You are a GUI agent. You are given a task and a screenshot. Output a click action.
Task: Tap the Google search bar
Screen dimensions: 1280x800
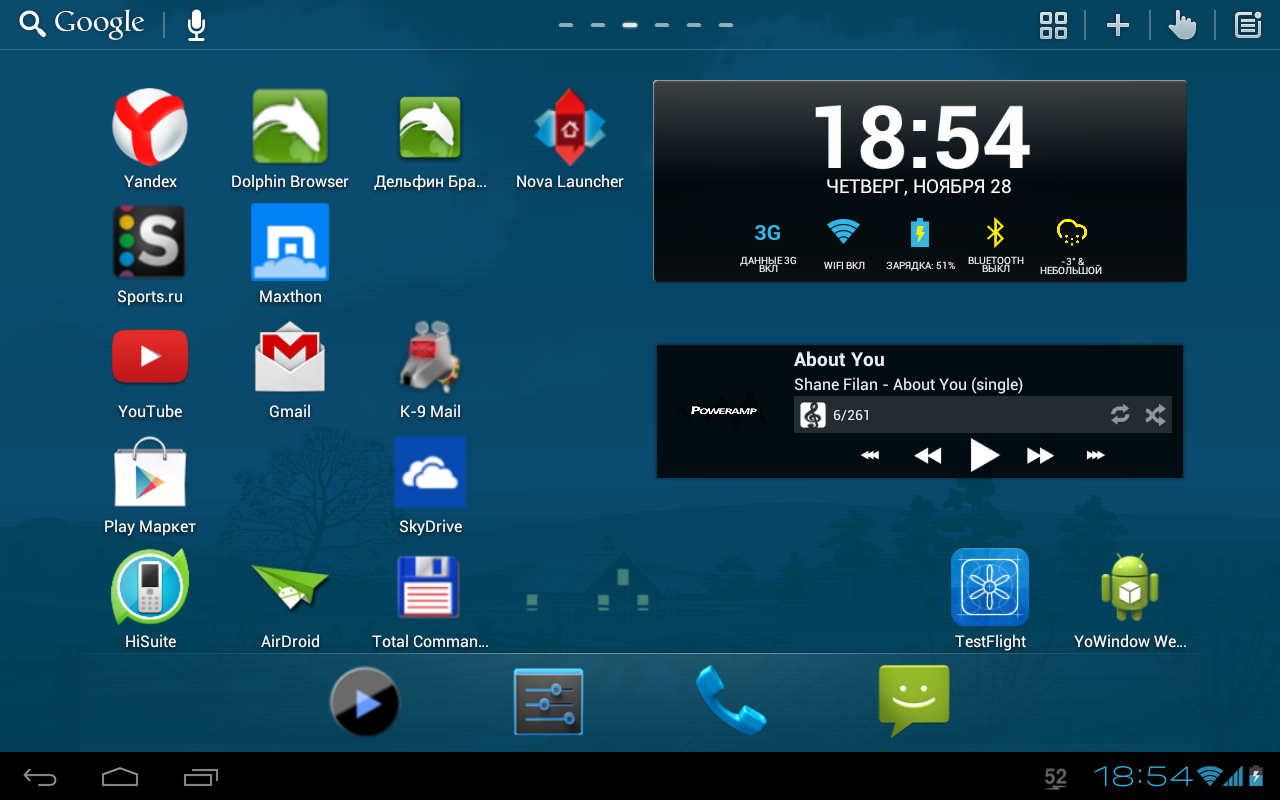[83, 24]
